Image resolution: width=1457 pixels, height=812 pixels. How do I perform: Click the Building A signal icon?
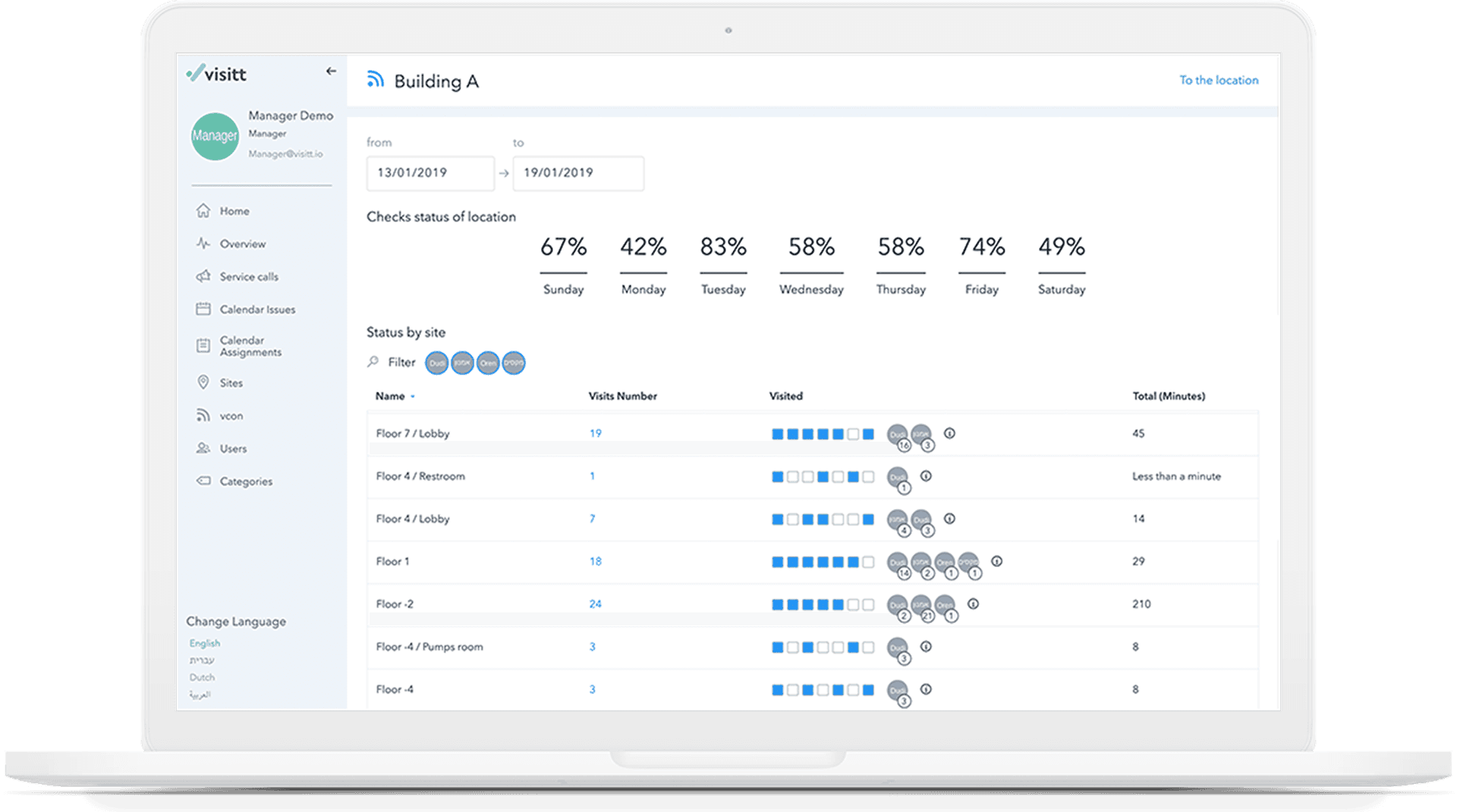click(375, 79)
